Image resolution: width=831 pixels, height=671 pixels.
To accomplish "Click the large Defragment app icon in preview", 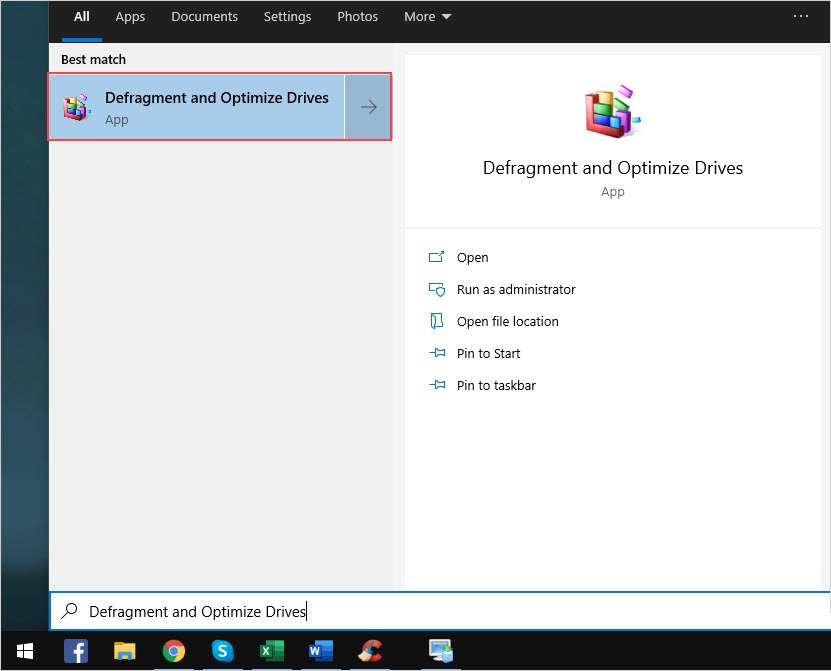I will [x=612, y=111].
